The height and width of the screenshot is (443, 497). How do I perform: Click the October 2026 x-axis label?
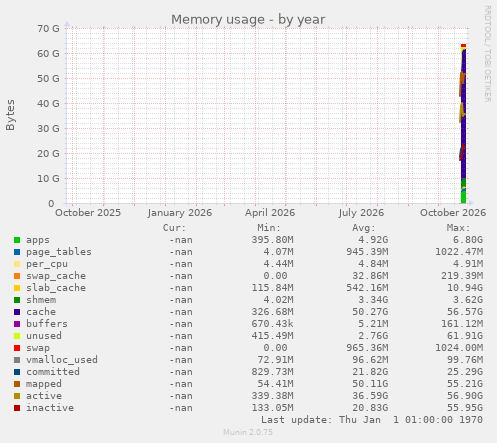[x=453, y=213]
